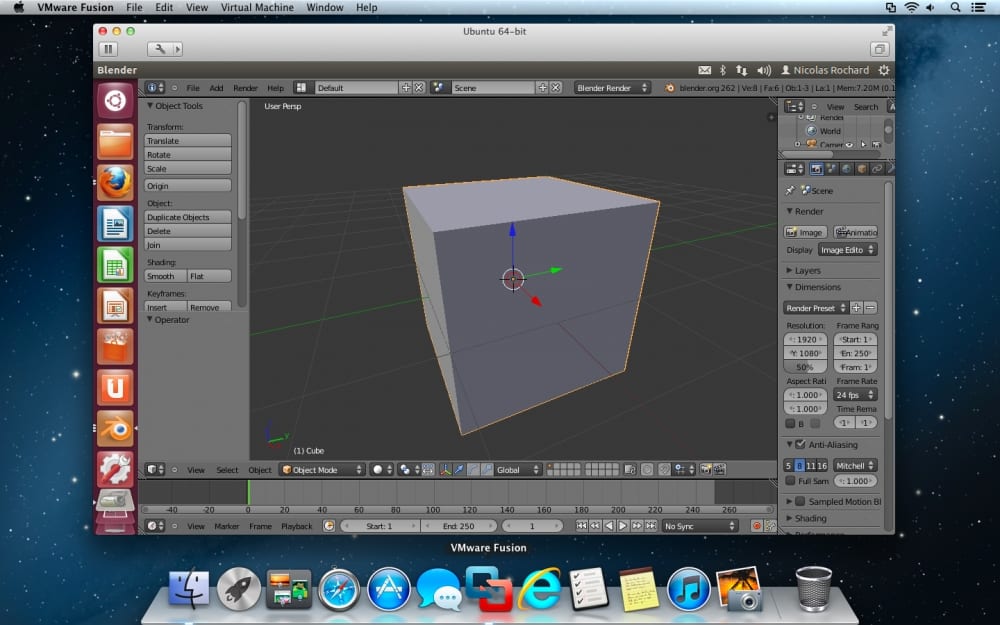The height and width of the screenshot is (625, 1000).
Task: Click the OpenGL render animation clapper icon
Action: tap(719, 470)
